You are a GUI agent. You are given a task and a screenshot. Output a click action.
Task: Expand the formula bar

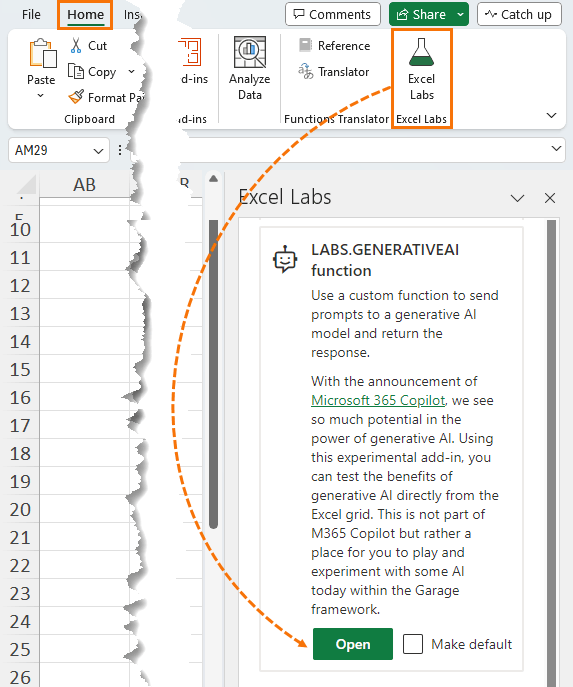[556, 149]
